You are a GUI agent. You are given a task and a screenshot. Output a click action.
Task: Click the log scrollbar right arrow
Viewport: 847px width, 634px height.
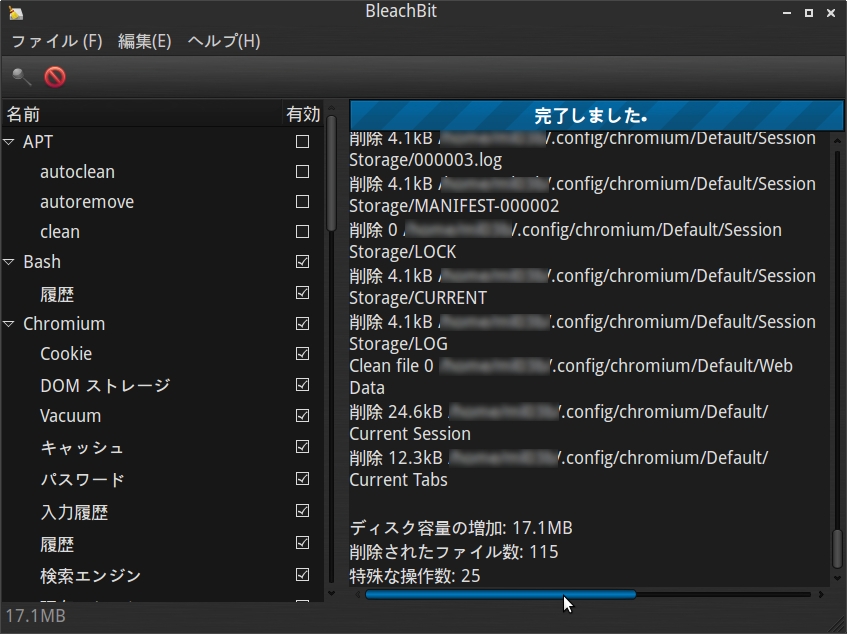pos(821,595)
